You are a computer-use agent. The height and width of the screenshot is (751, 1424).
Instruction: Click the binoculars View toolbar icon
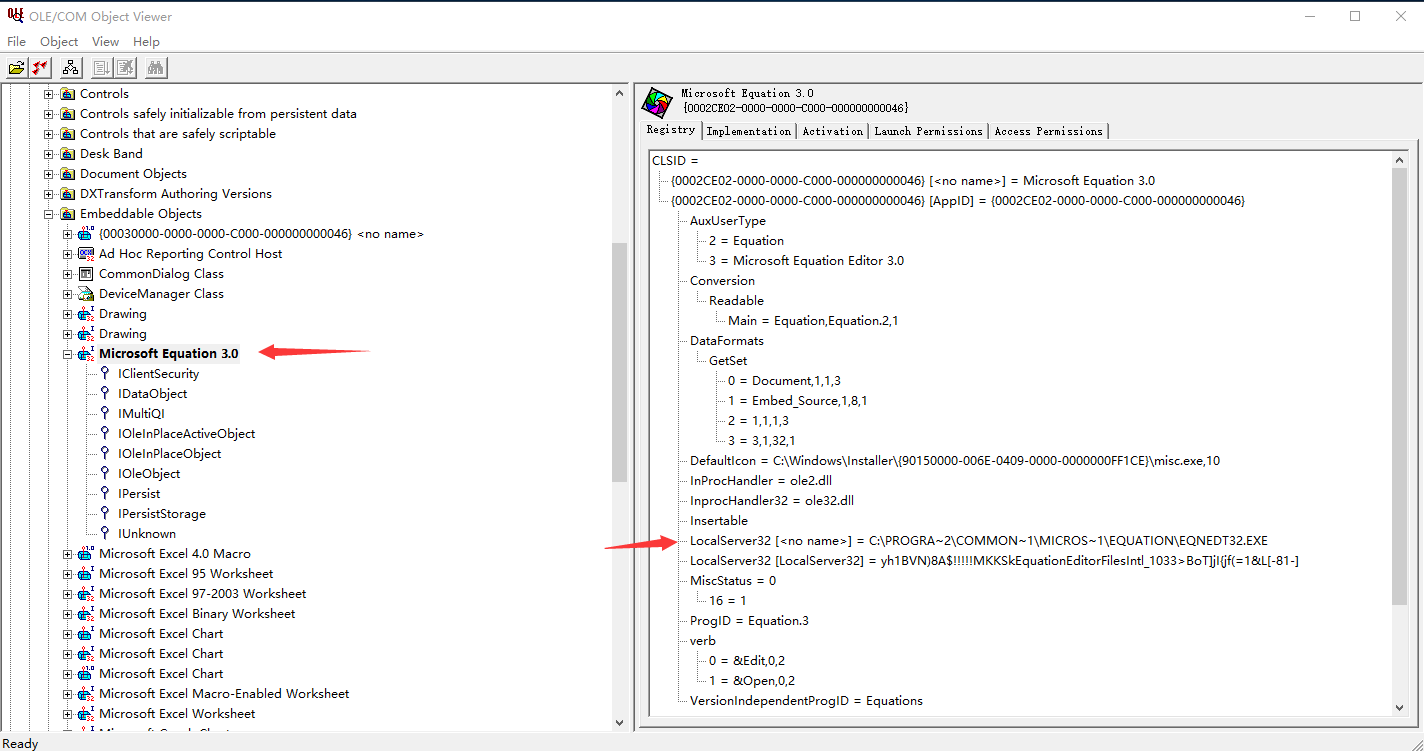click(155, 68)
